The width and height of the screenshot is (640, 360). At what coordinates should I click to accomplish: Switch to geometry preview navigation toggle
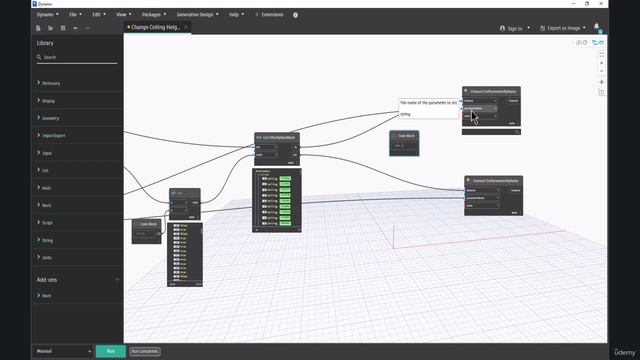tap(581, 42)
